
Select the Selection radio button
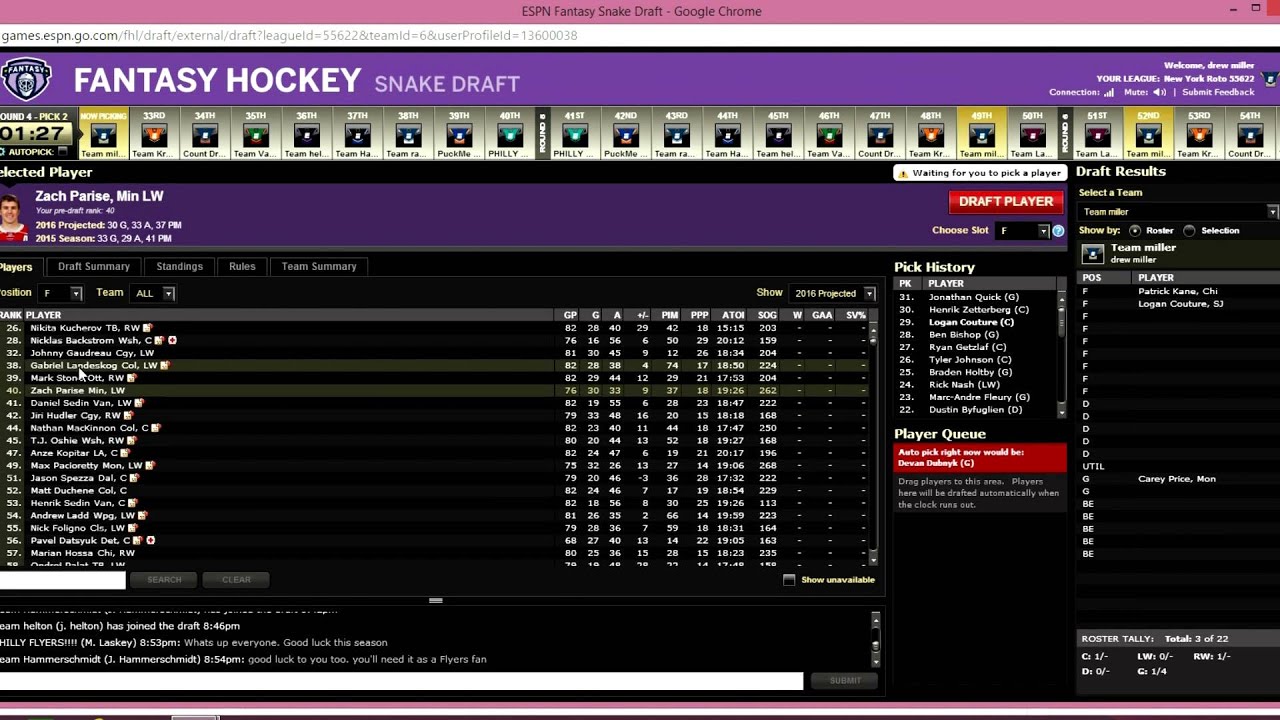coord(1189,231)
